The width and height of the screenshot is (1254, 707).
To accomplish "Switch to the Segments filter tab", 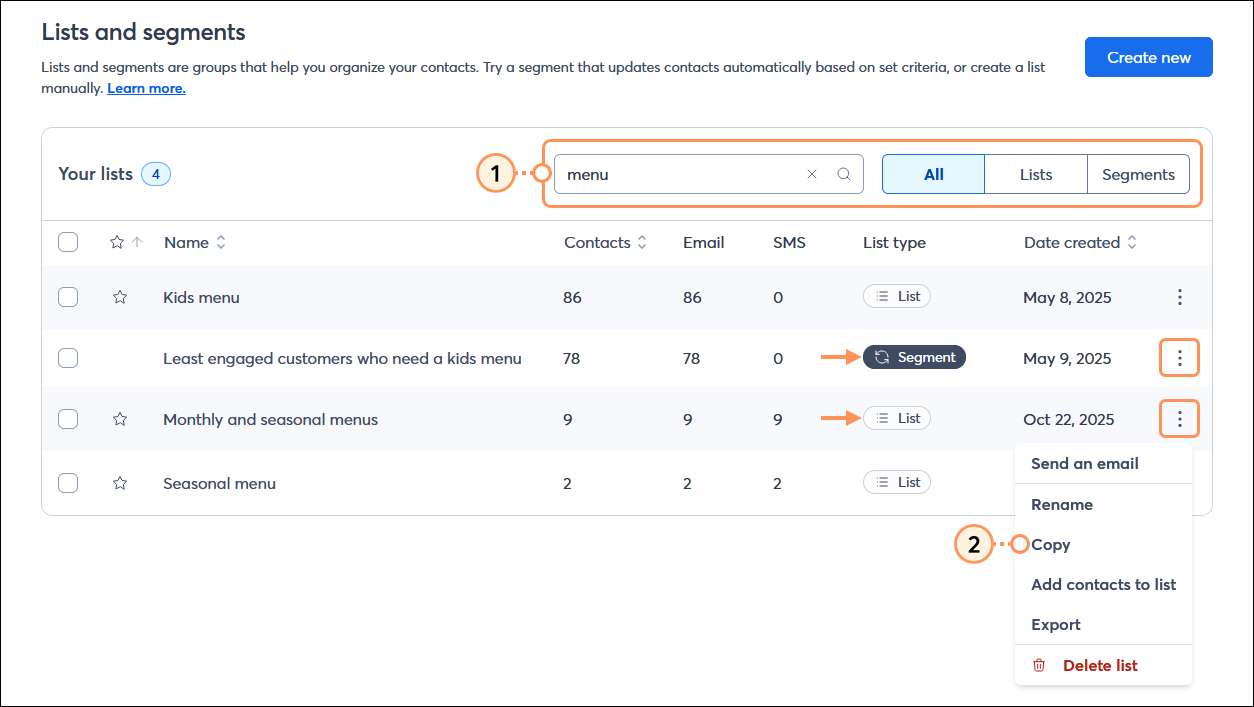I will tap(1138, 174).
